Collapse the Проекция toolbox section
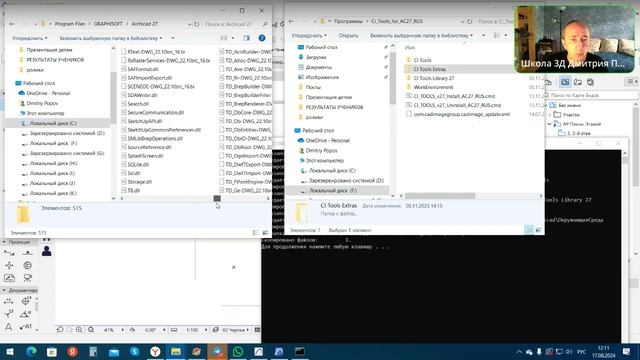This screenshot has height=360, width=640. [x=4, y=242]
